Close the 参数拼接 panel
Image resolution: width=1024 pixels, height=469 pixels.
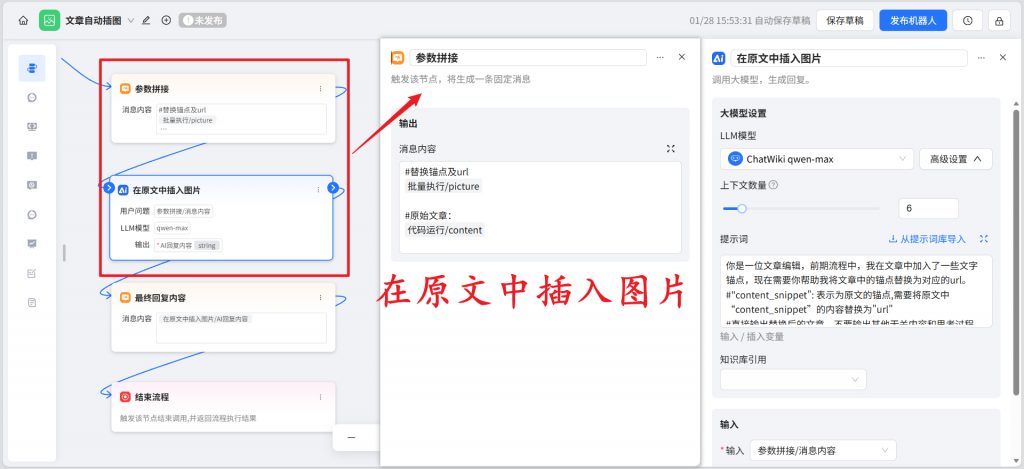(682, 57)
